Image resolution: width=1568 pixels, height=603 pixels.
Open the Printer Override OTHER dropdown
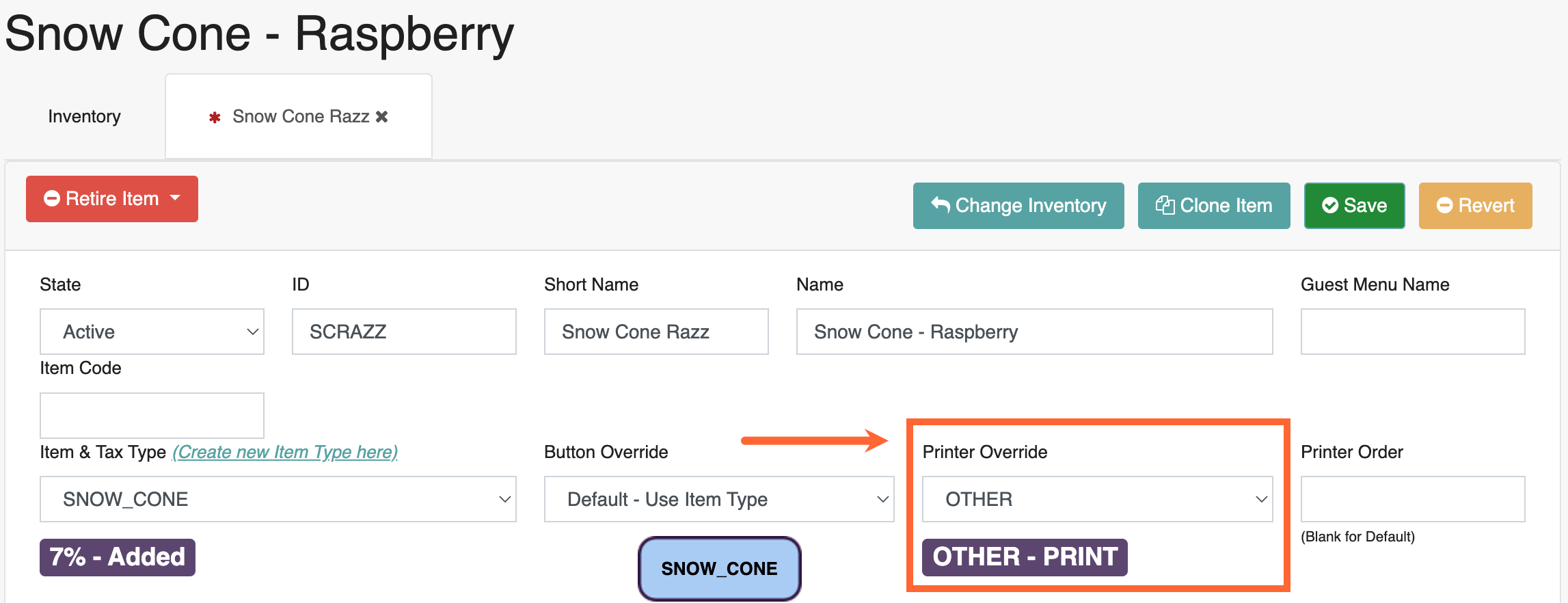[x=1097, y=499]
